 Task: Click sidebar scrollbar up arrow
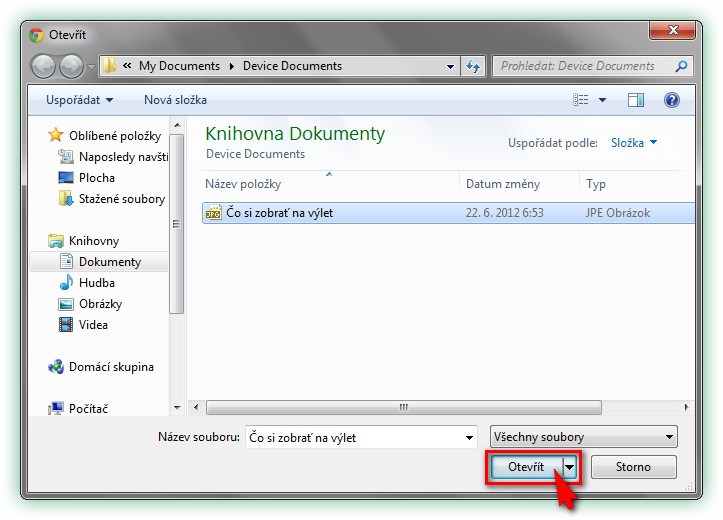click(x=177, y=125)
